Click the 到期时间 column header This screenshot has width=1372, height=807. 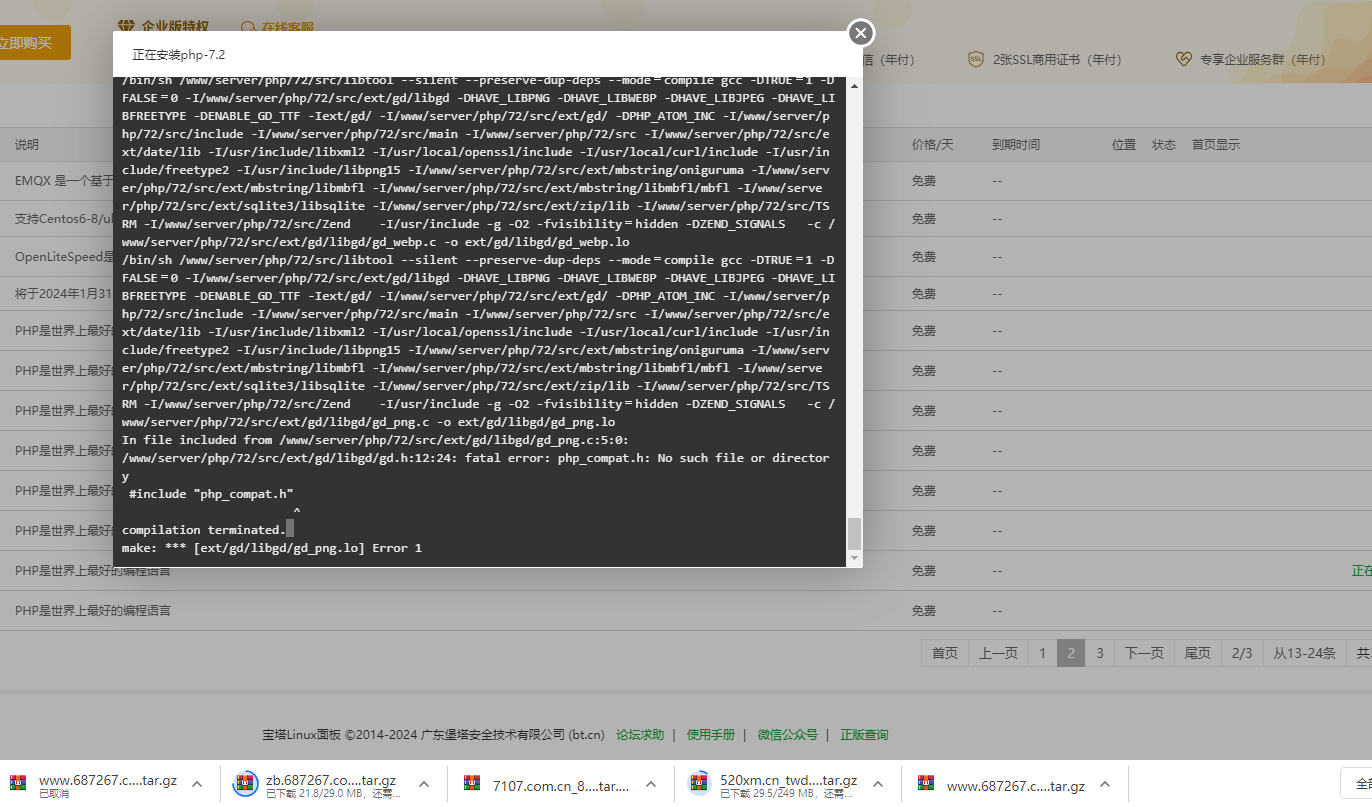point(1016,145)
